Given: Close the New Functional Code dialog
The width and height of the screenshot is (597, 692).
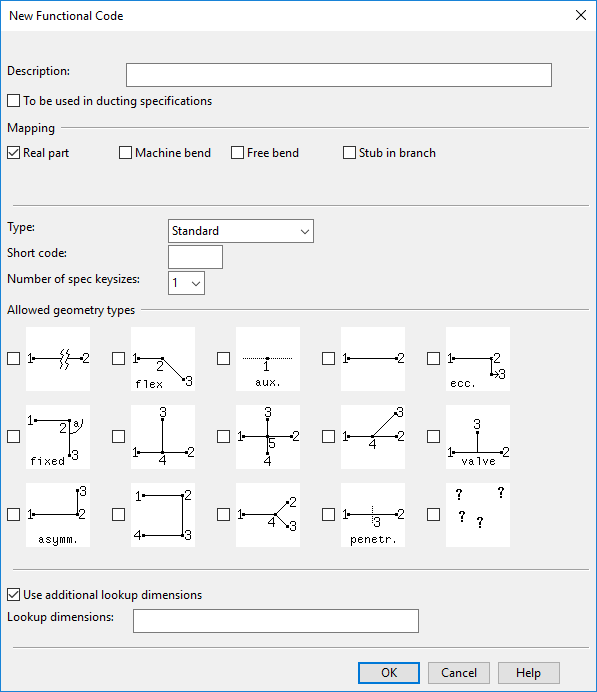Looking at the screenshot, I should click(x=581, y=15).
